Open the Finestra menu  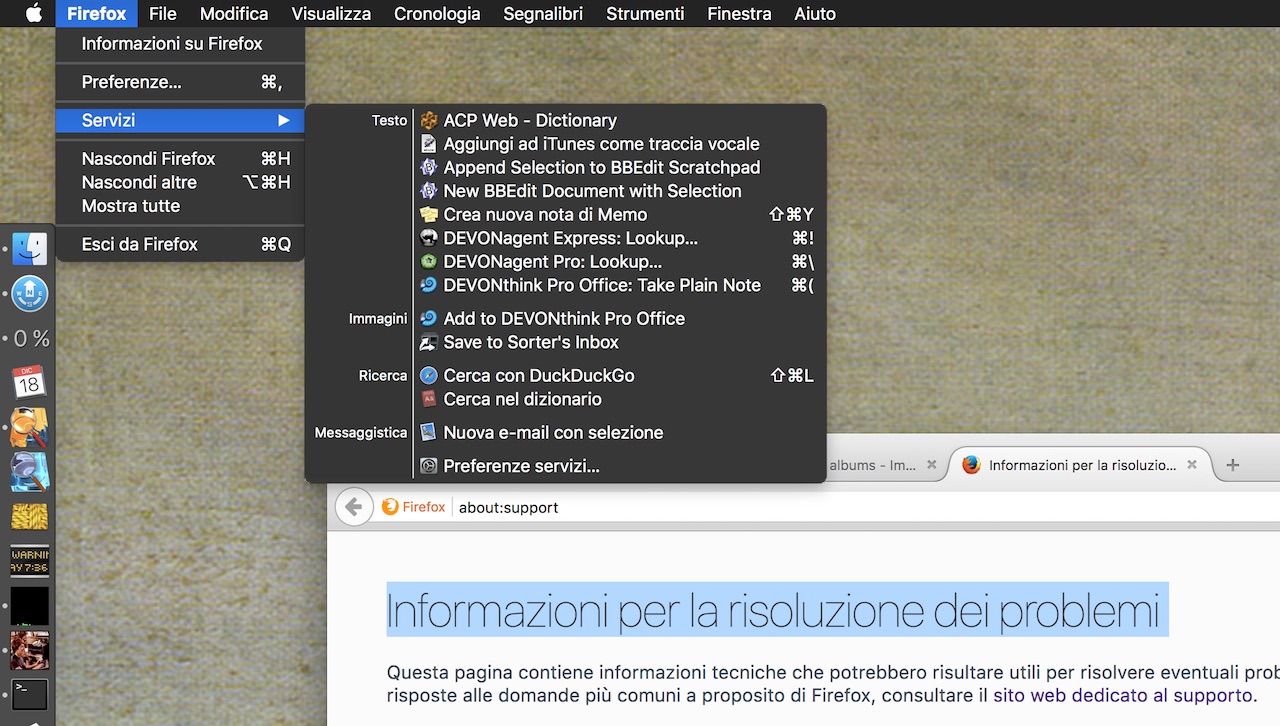(x=739, y=13)
